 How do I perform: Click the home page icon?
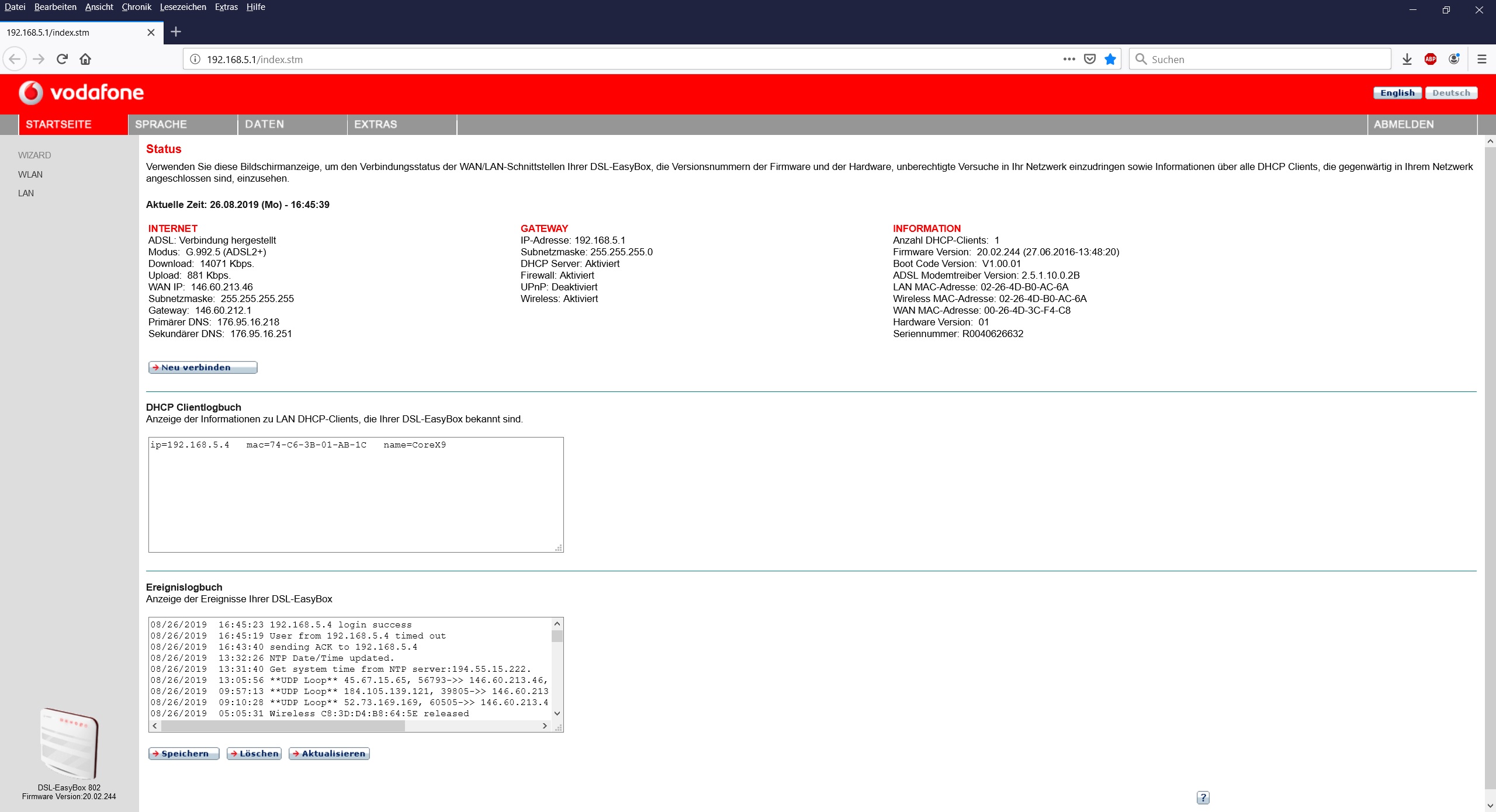[x=85, y=59]
